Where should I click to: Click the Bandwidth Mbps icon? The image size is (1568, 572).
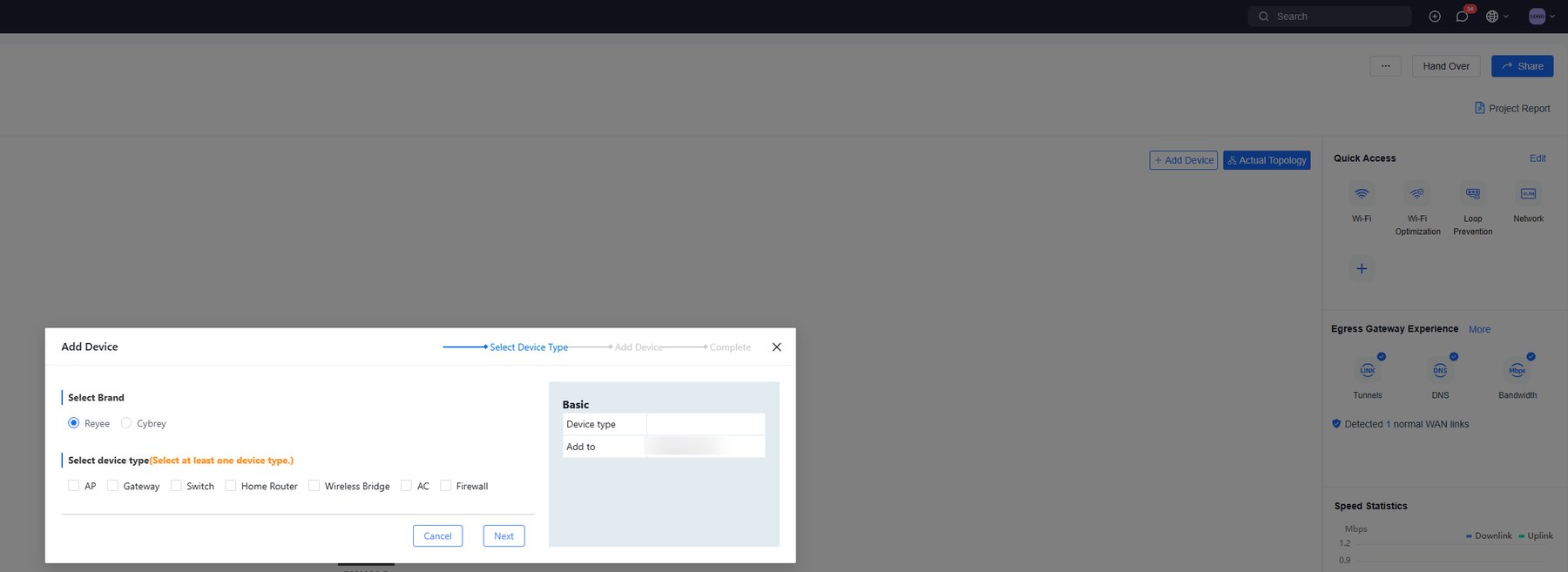point(1517,370)
